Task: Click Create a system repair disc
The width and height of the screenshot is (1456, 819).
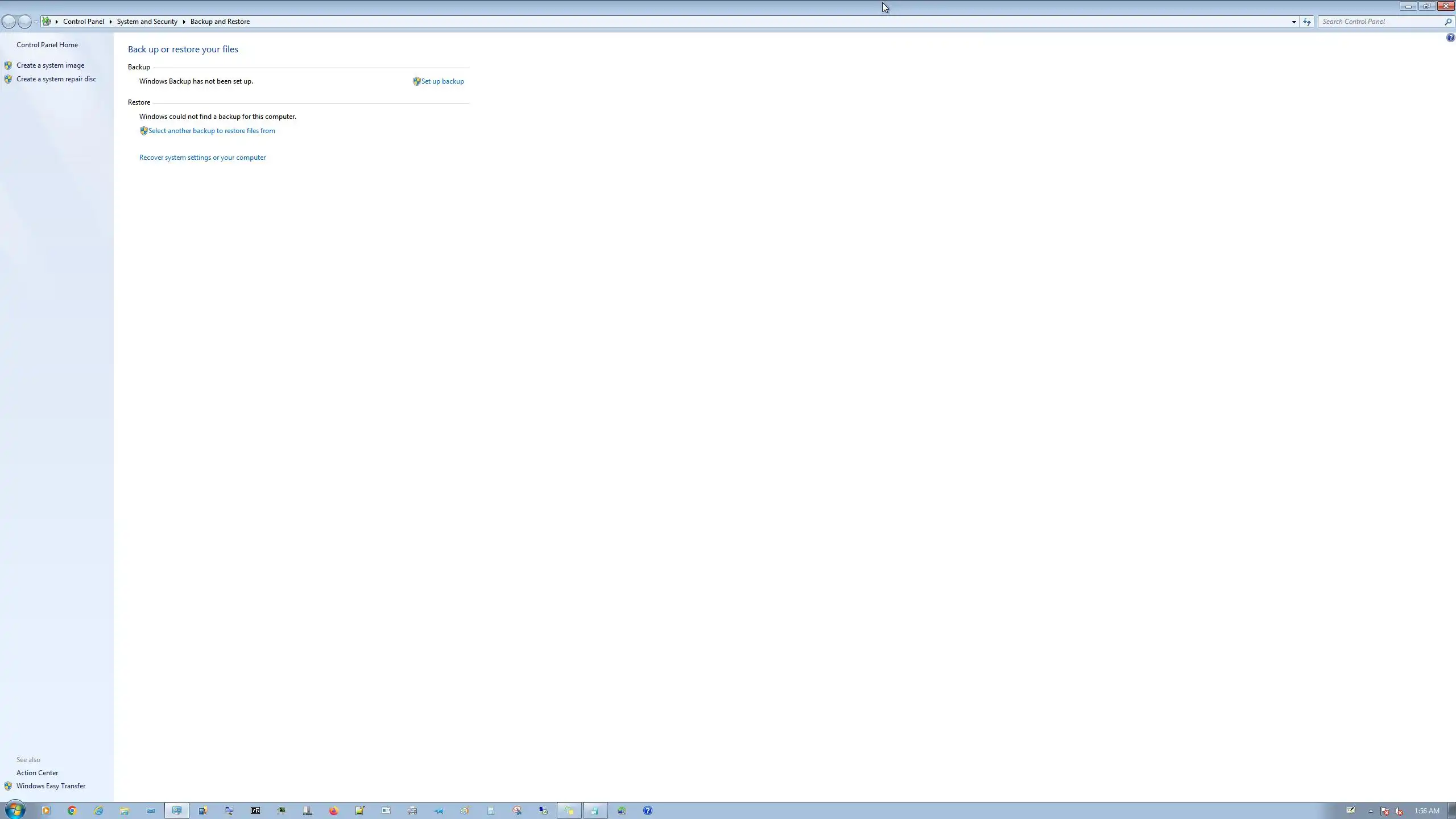Action: [56, 79]
